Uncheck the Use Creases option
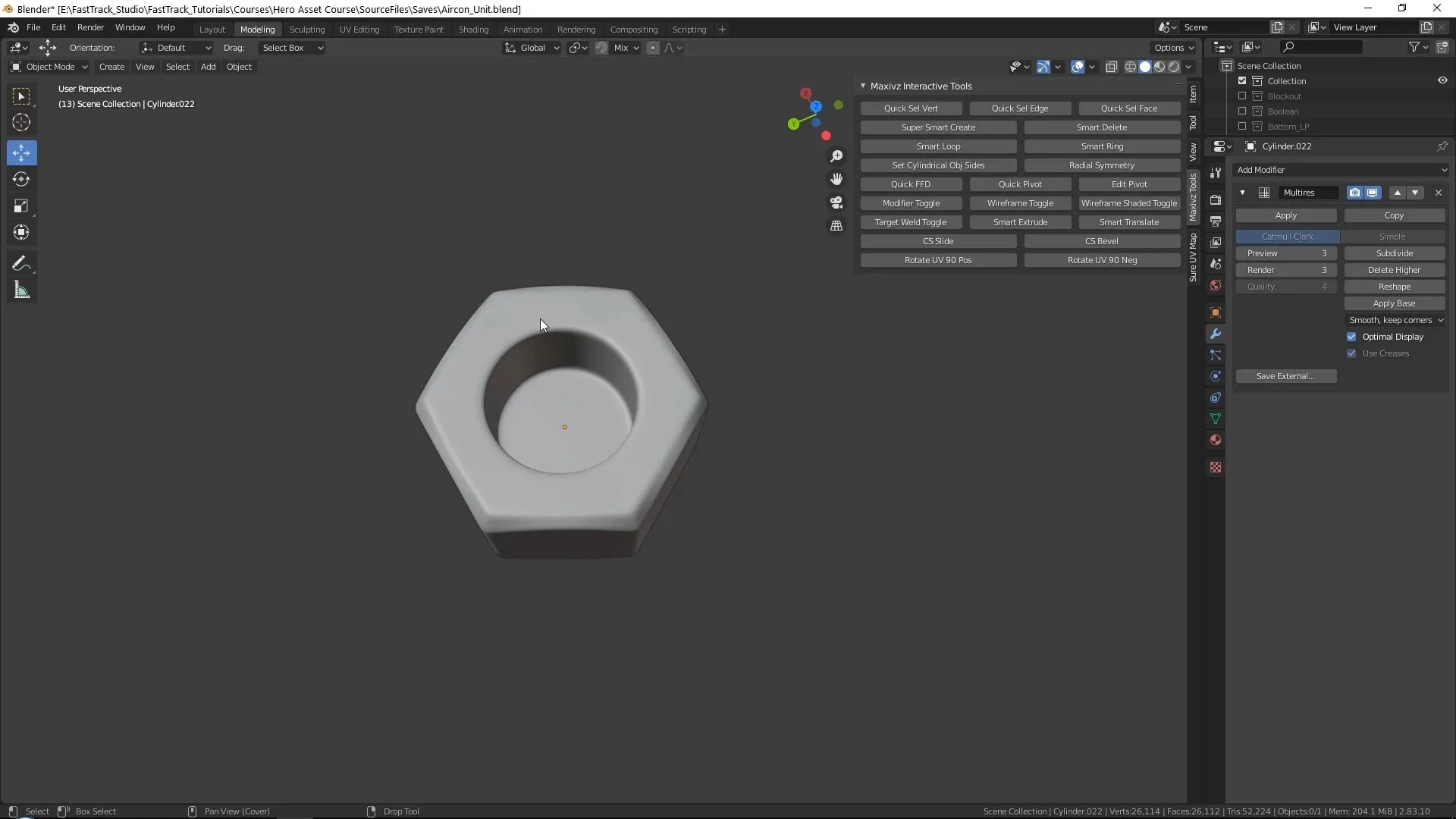This screenshot has height=819, width=1456. (x=1351, y=353)
